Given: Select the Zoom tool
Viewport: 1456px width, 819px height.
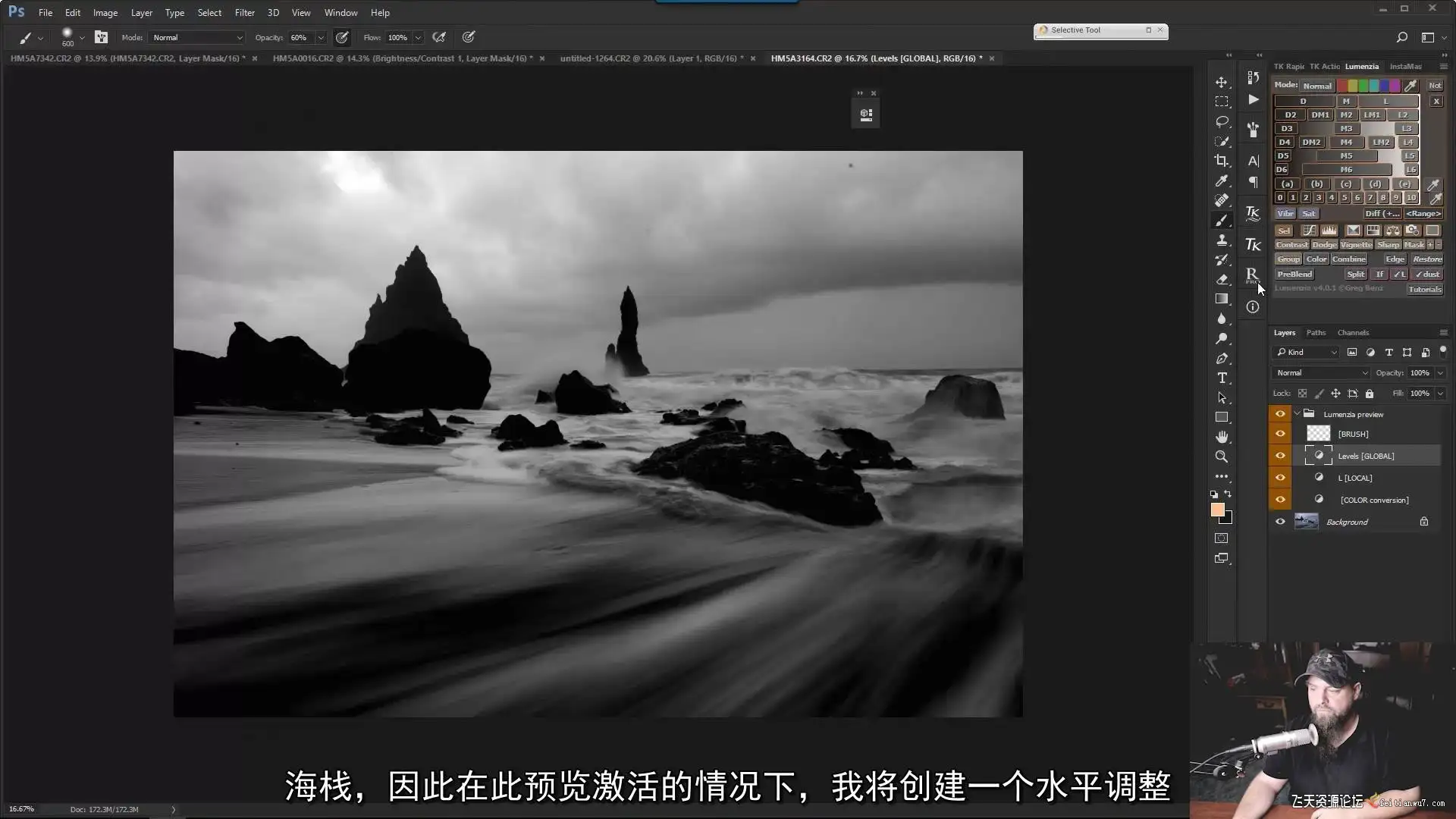Looking at the screenshot, I should (1222, 457).
